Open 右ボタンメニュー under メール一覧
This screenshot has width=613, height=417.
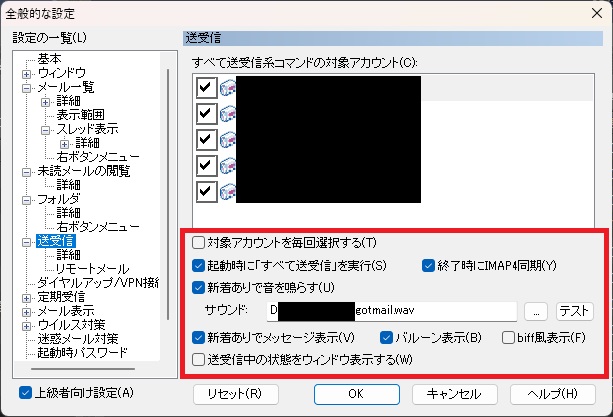click(x=98, y=157)
